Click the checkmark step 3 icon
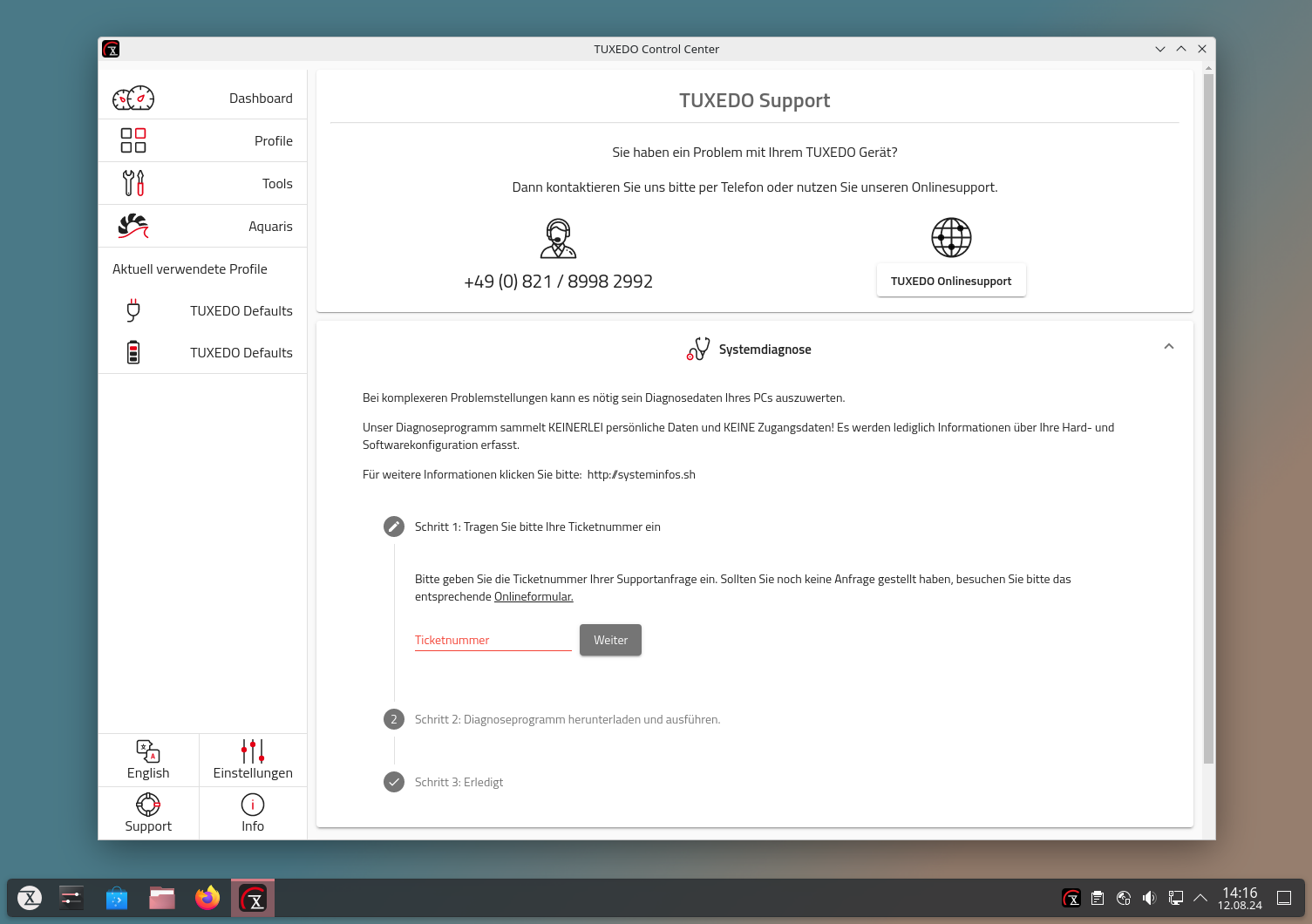 tap(394, 782)
